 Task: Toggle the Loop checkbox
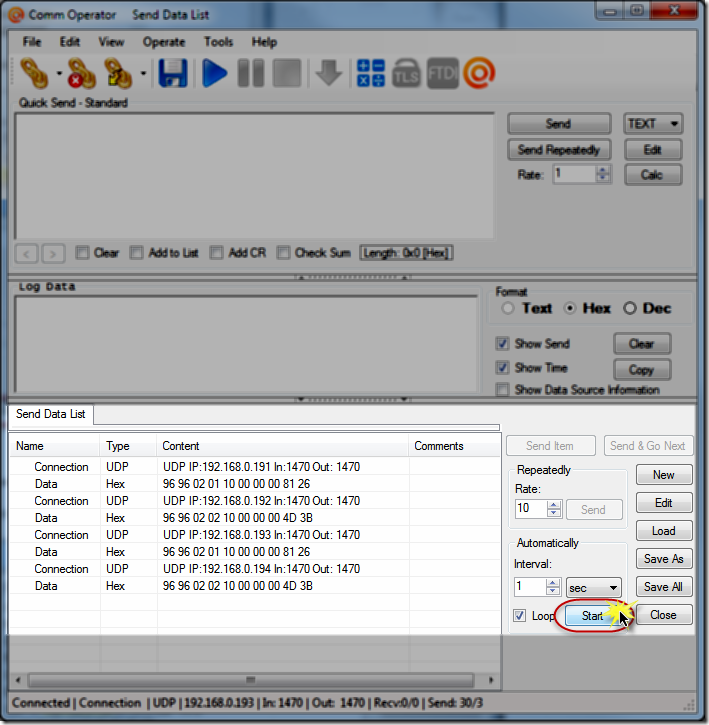519,616
